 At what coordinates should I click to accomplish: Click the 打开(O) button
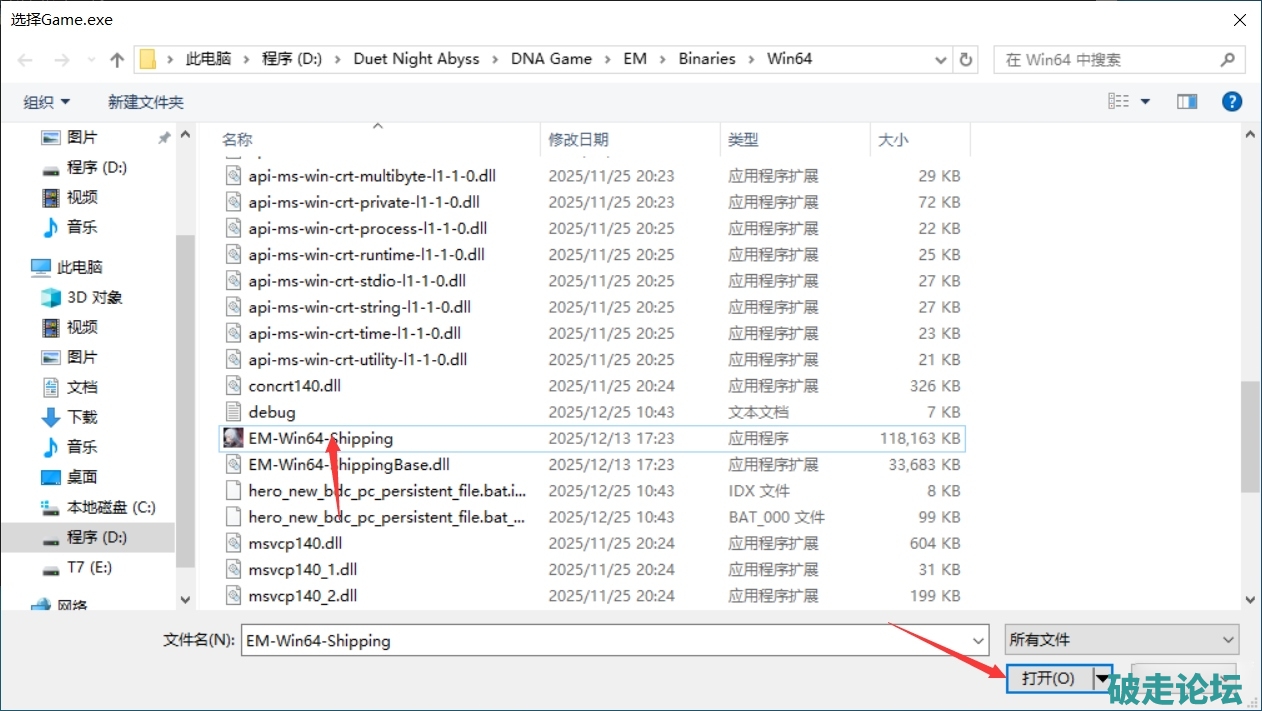tap(1048, 678)
